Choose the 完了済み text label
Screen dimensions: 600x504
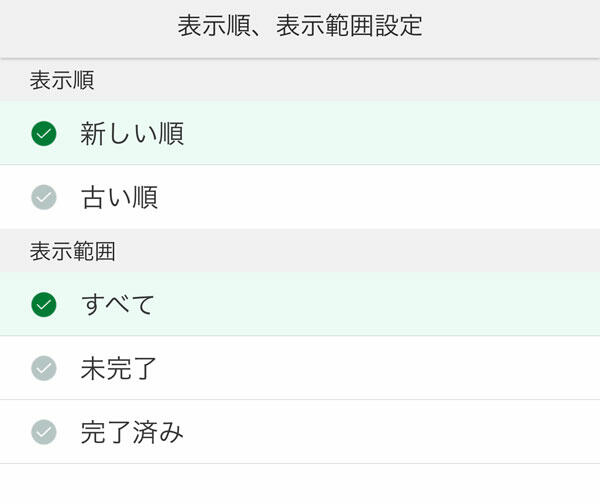click(132, 432)
